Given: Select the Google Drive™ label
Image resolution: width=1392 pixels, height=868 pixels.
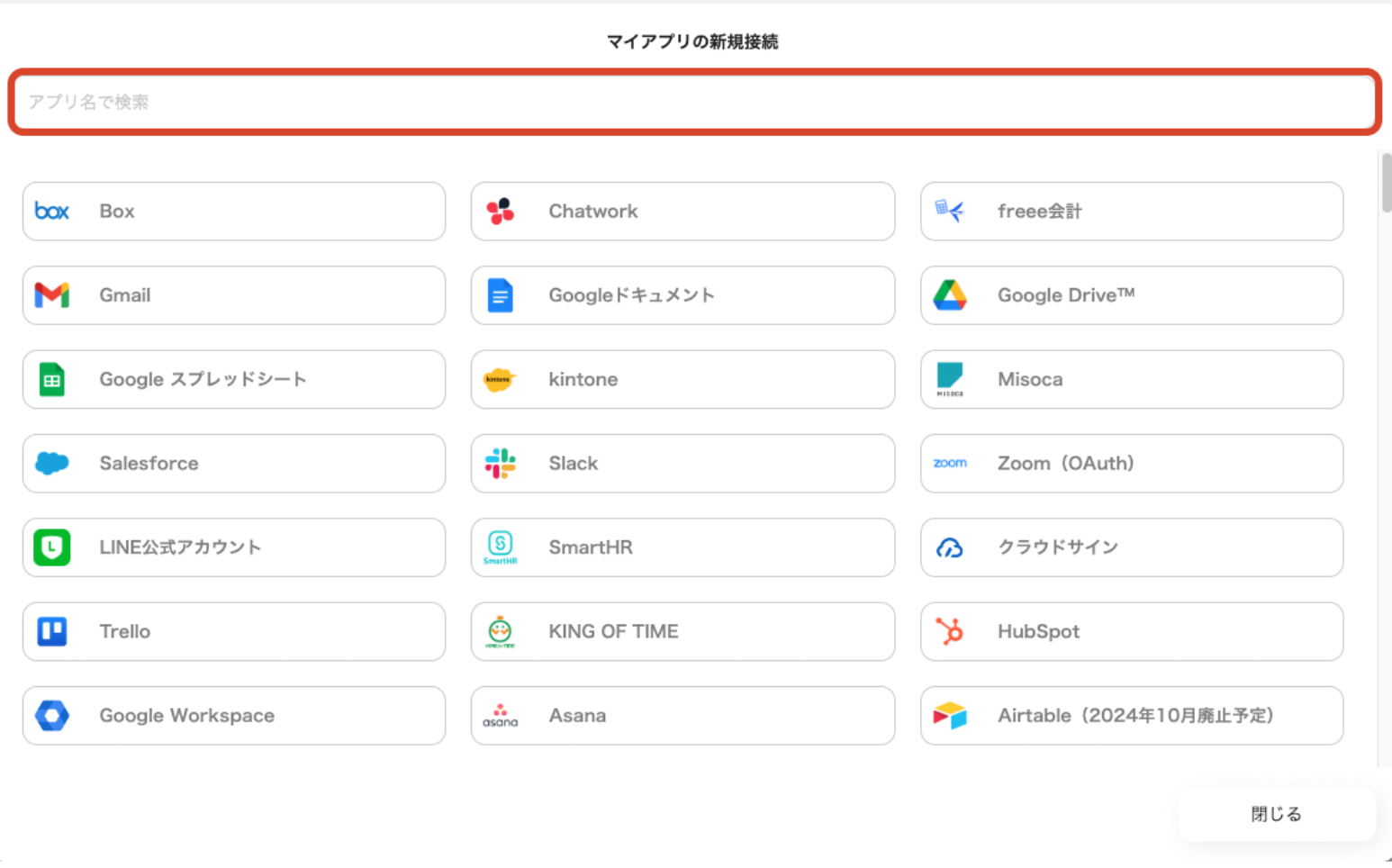Looking at the screenshot, I should coord(1066,295).
